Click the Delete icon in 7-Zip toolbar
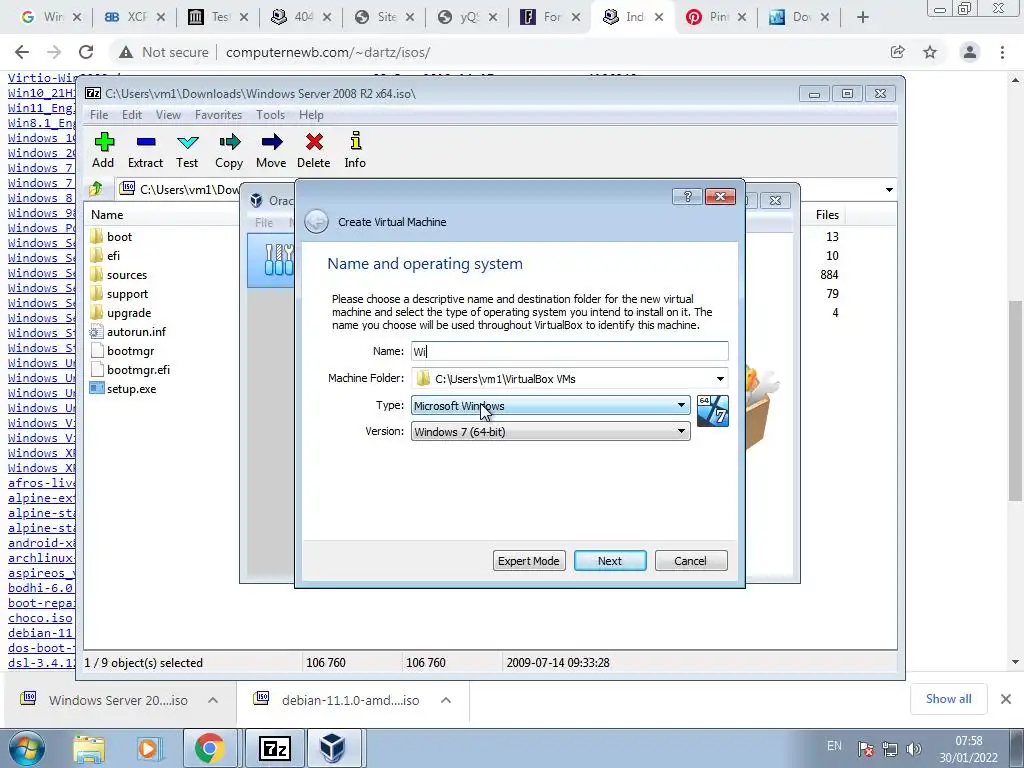 [x=313, y=142]
